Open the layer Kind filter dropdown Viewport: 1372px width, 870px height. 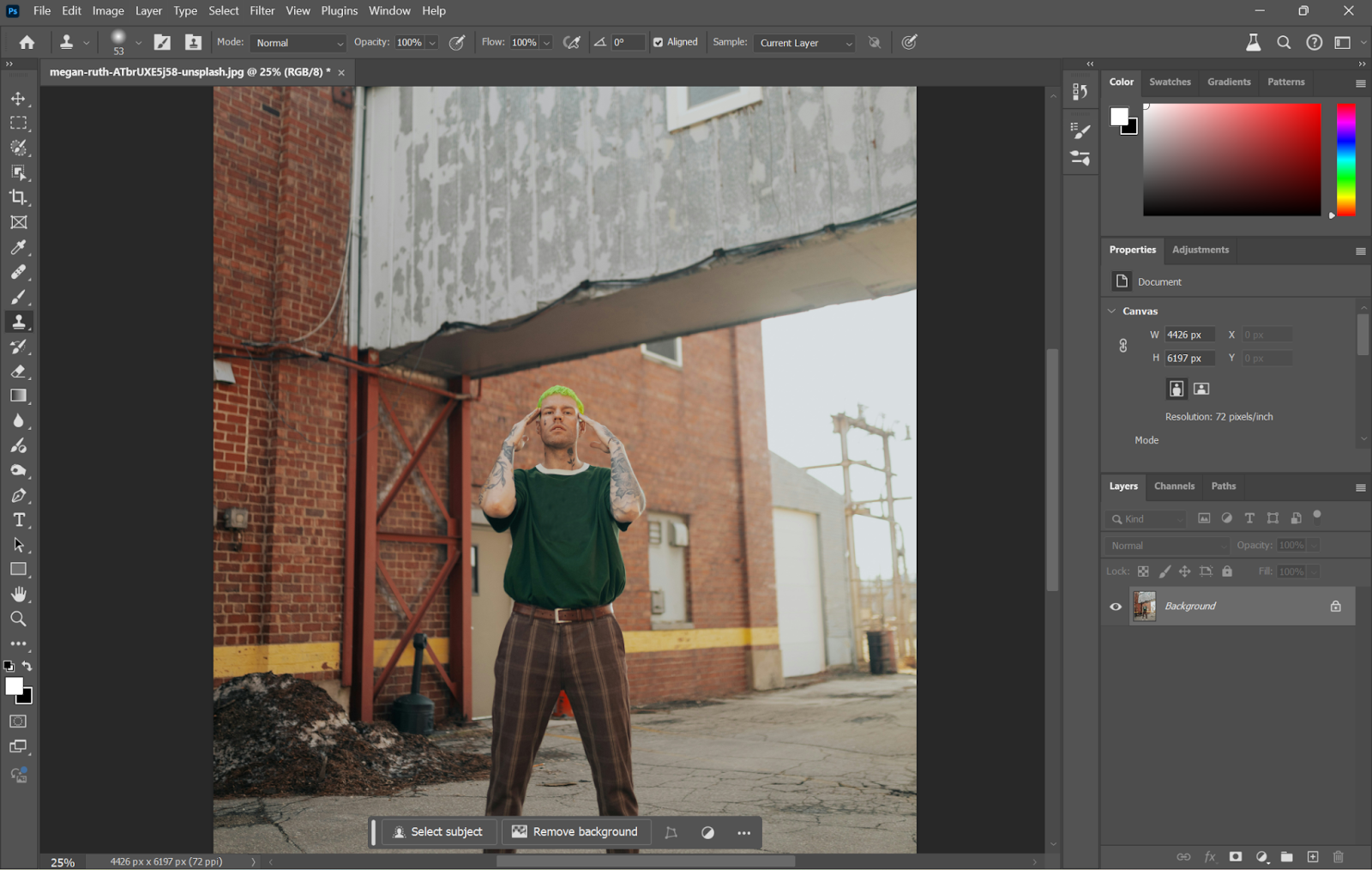(1146, 519)
